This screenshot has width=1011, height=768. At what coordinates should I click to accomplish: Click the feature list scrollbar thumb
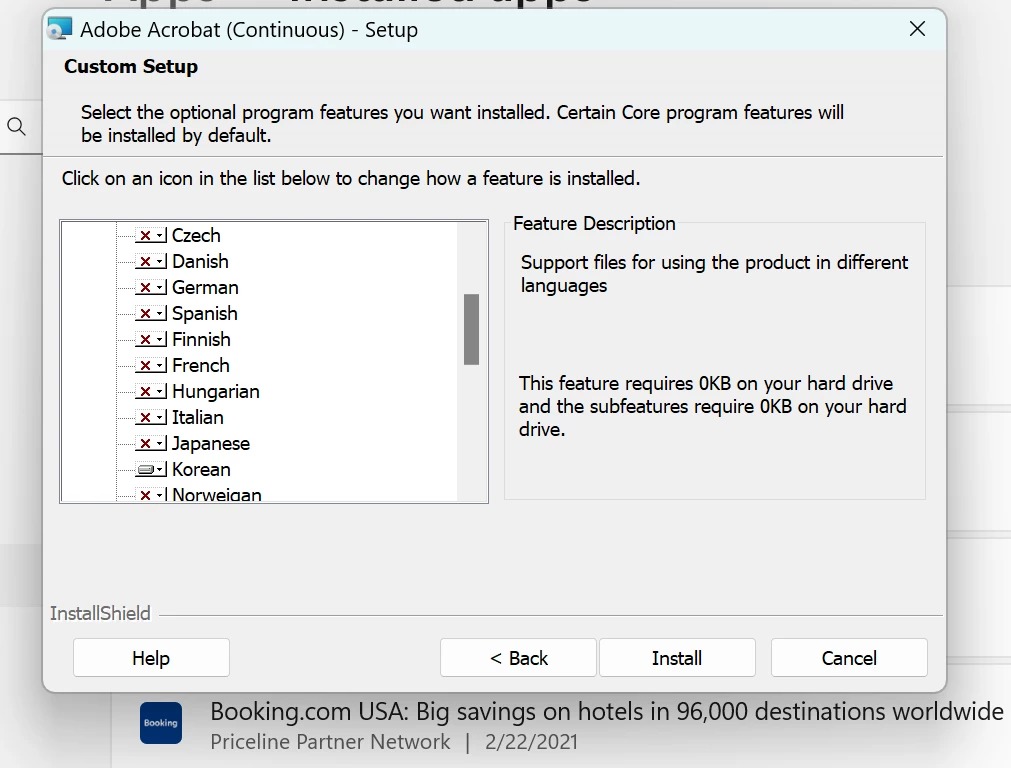click(x=471, y=330)
